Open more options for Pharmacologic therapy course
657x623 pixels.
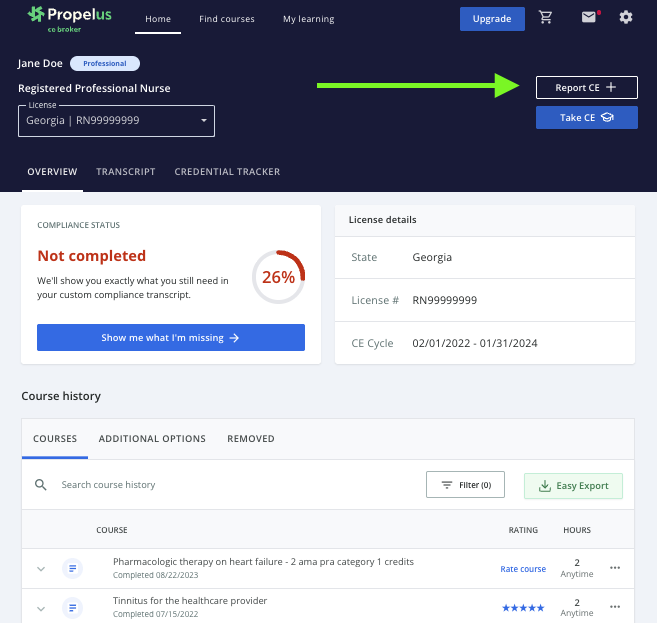[x=615, y=568]
